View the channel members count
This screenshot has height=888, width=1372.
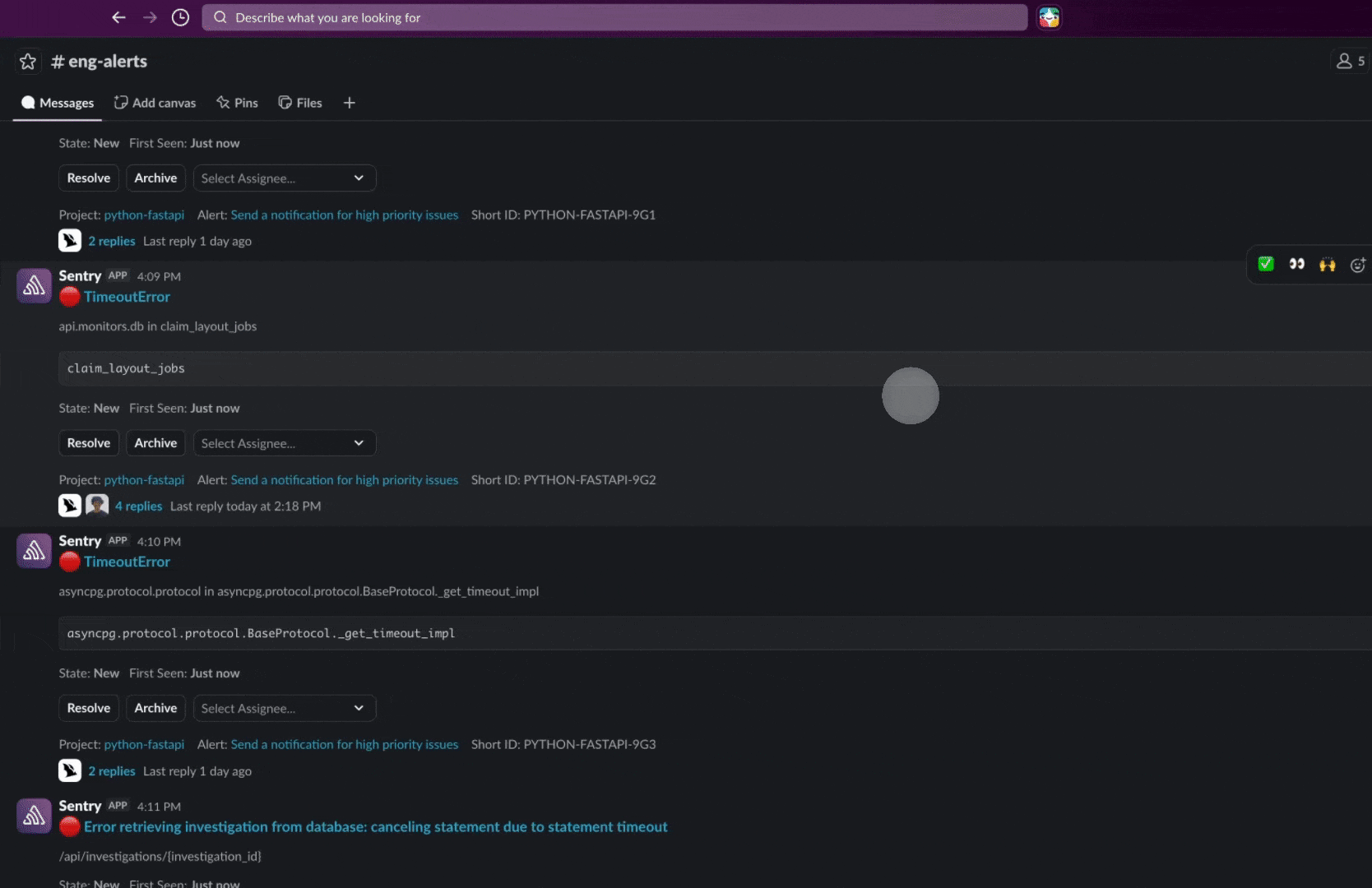point(1351,61)
